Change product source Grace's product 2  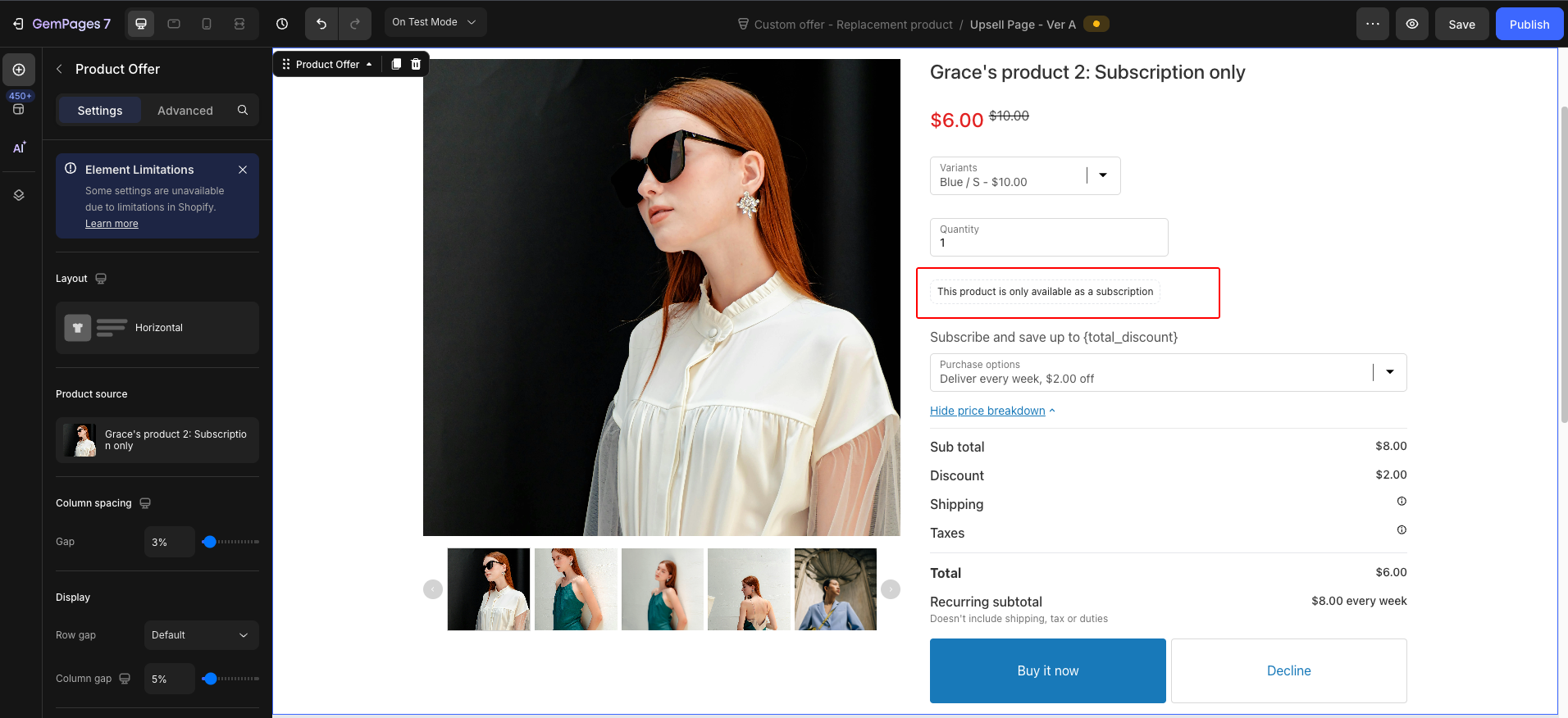(x=157, y=440)
